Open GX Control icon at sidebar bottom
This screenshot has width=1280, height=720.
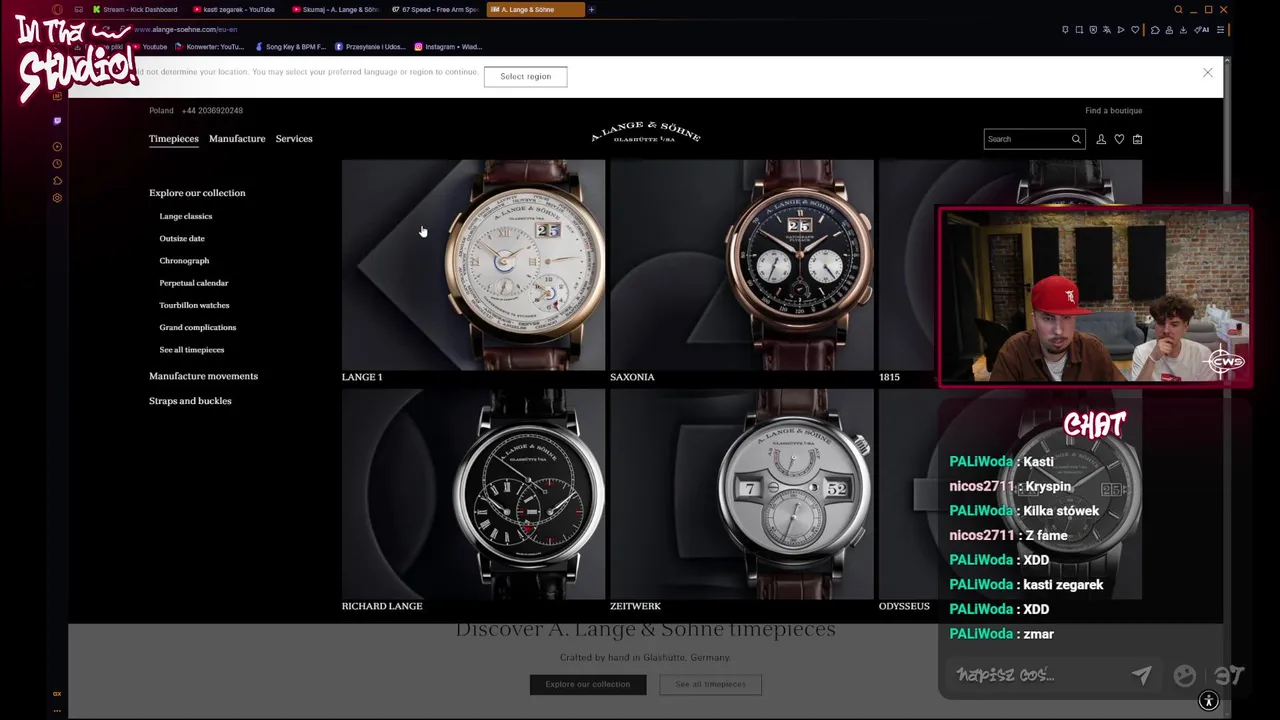[x=57, y=694]
